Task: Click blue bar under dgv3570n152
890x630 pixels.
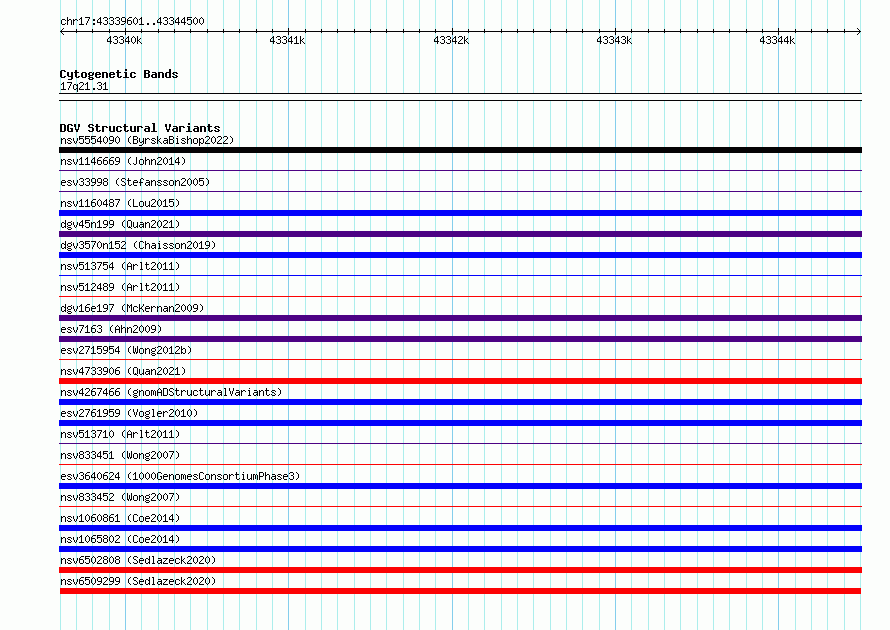Action: [x=460, y=255]
